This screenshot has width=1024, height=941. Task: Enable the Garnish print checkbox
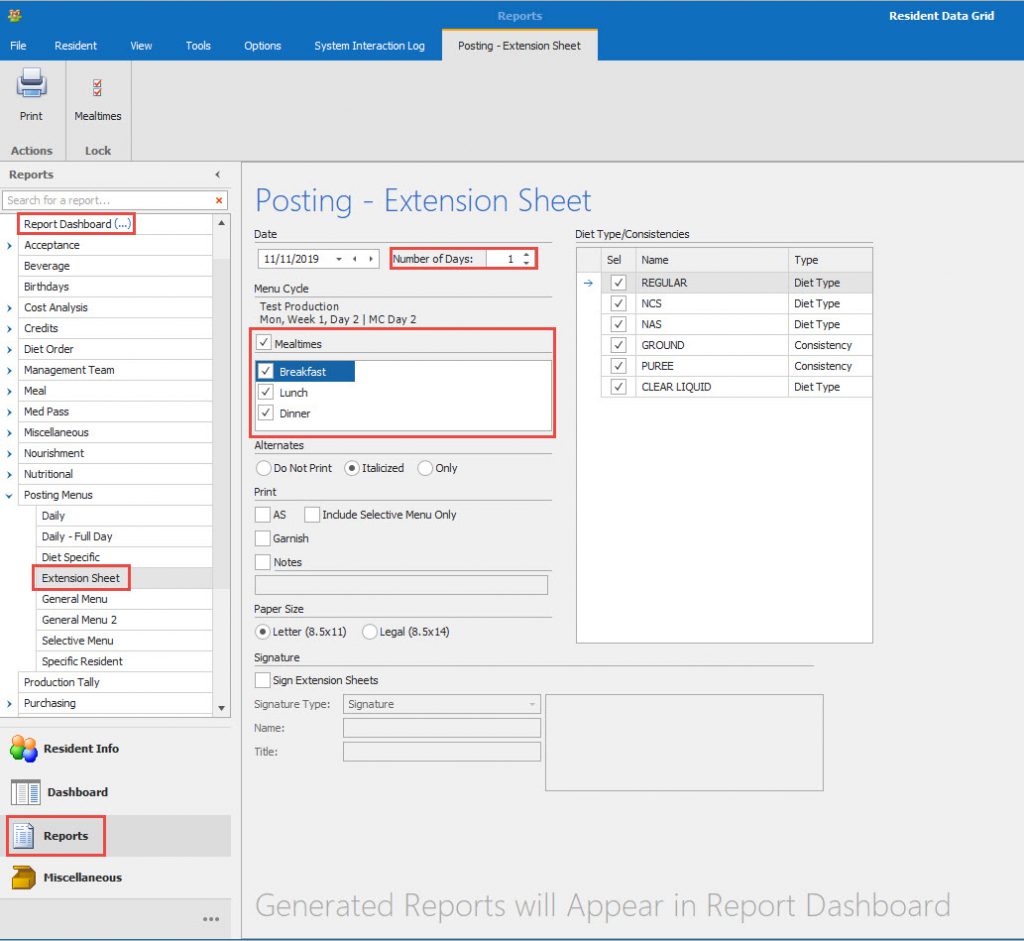click(263, 538)
